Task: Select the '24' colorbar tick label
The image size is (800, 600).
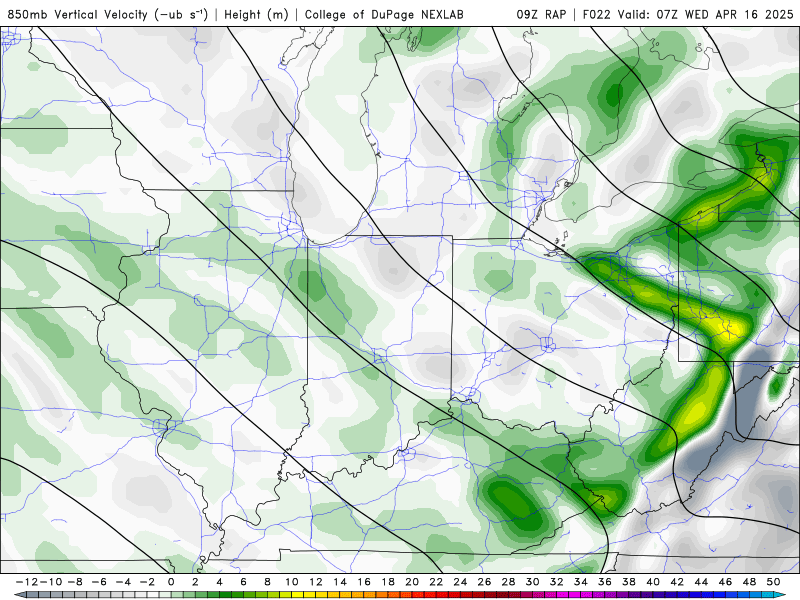Action: [460, 582]
